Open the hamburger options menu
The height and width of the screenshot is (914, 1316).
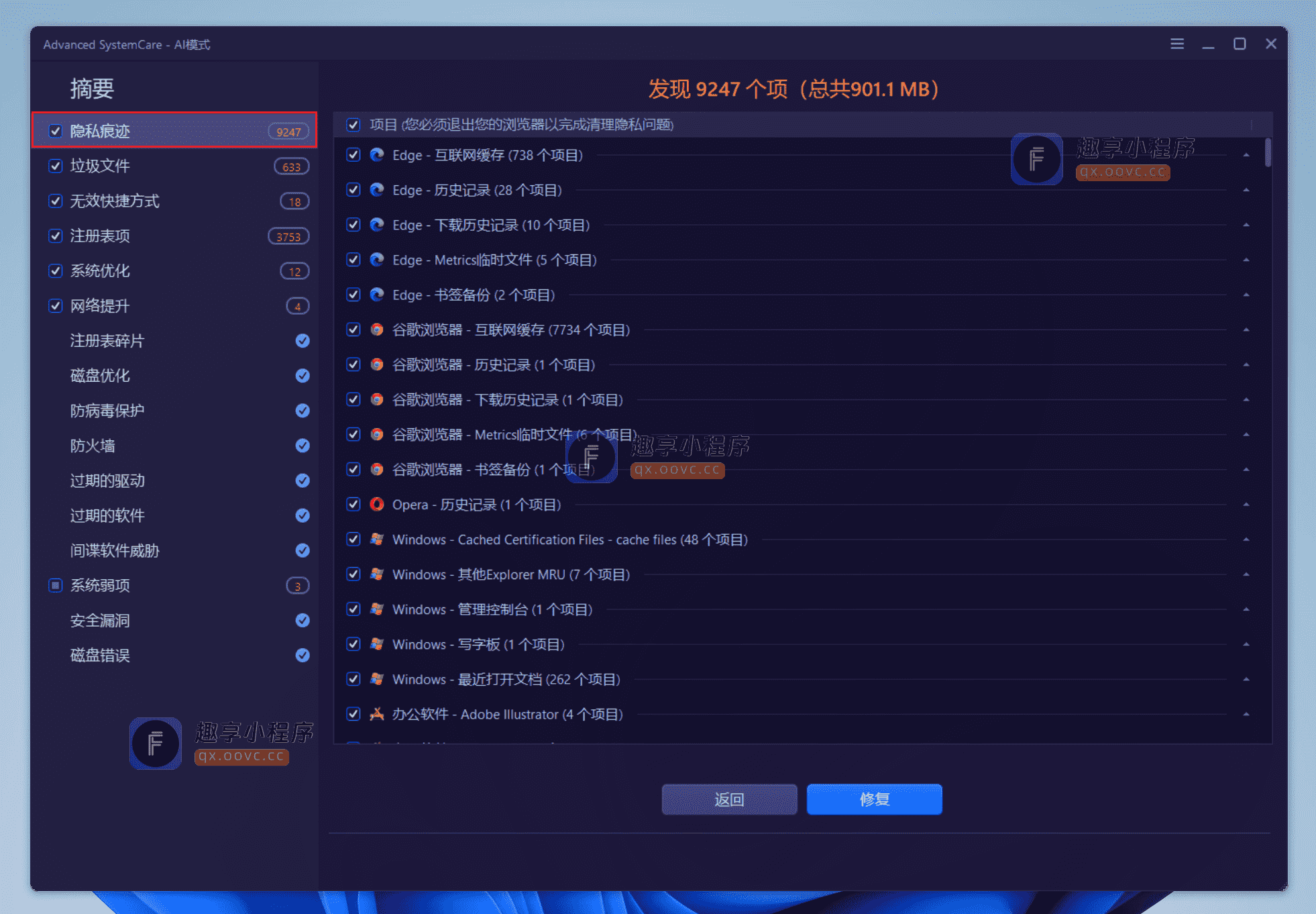[1176, 44]
